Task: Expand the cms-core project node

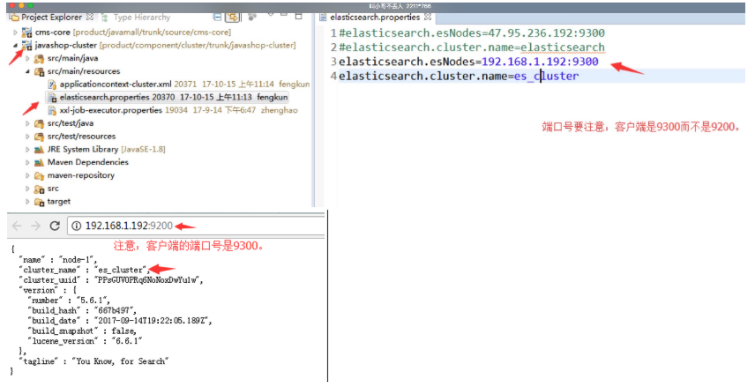Action: pos(15,32)
